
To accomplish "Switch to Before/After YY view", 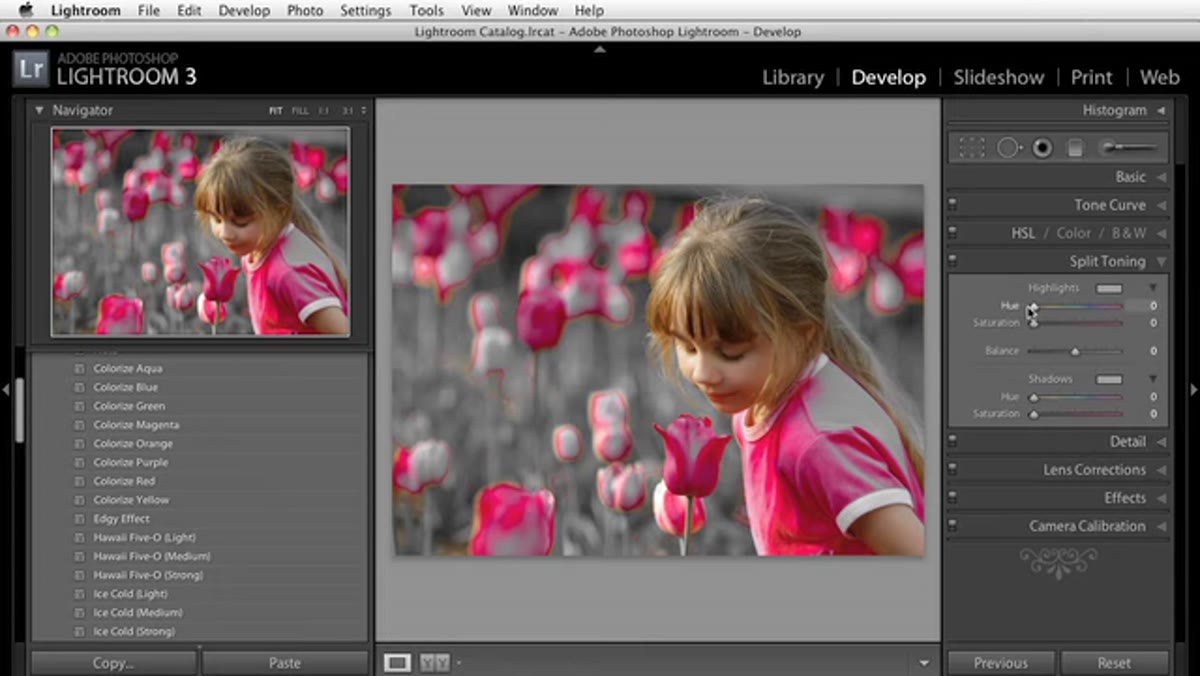I will (x=434, y=662).
